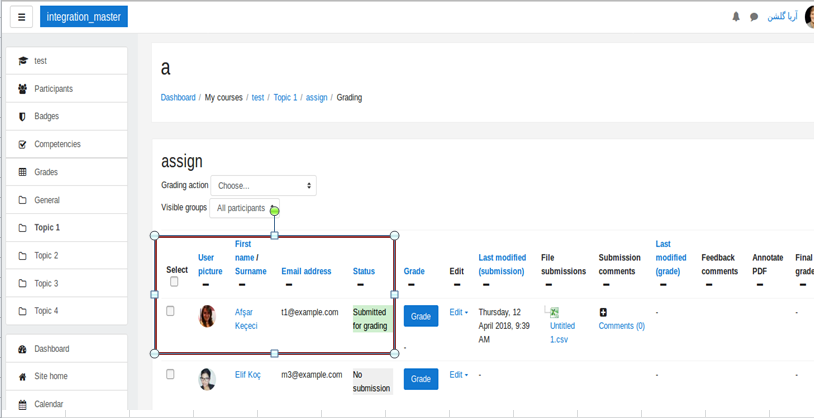Viewport: 814px width, 418px height.
Task: Click Grade button for Afşar Keçeci
Action: 421,316
